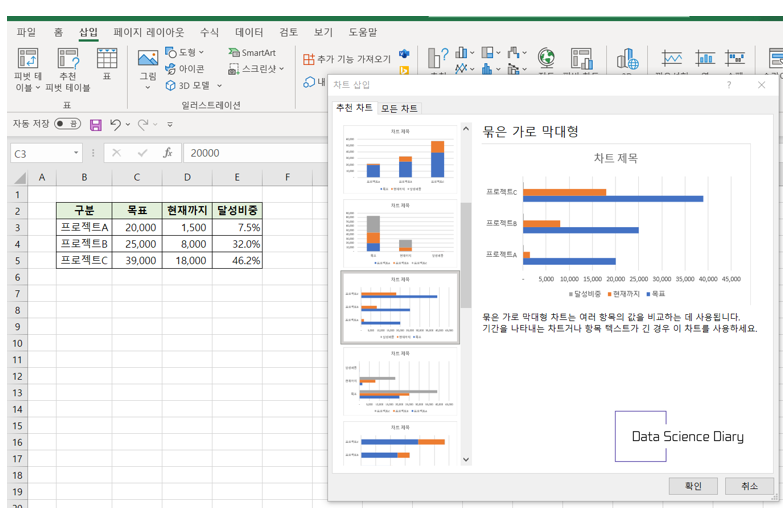Customize the Quick Access Toolbar
Viewport: 783px width, 508px height.
(170, 124)
